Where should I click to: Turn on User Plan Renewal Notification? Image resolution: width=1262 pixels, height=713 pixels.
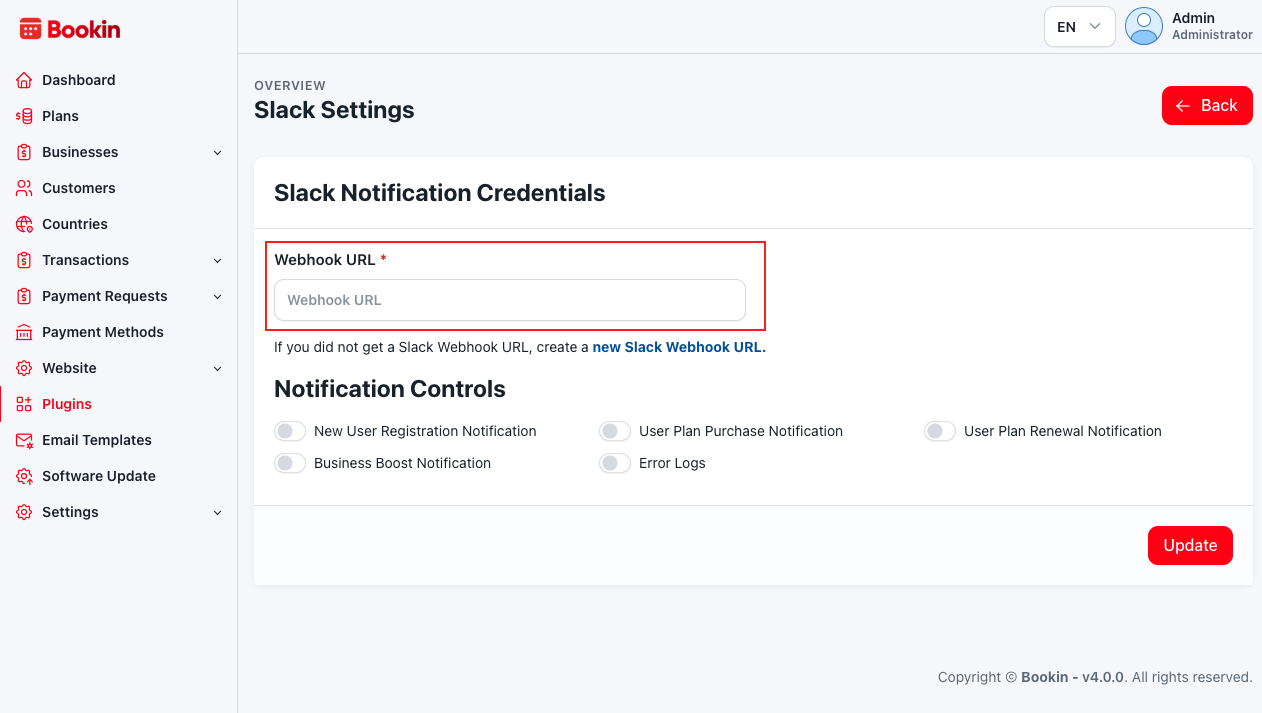(940, 431)
